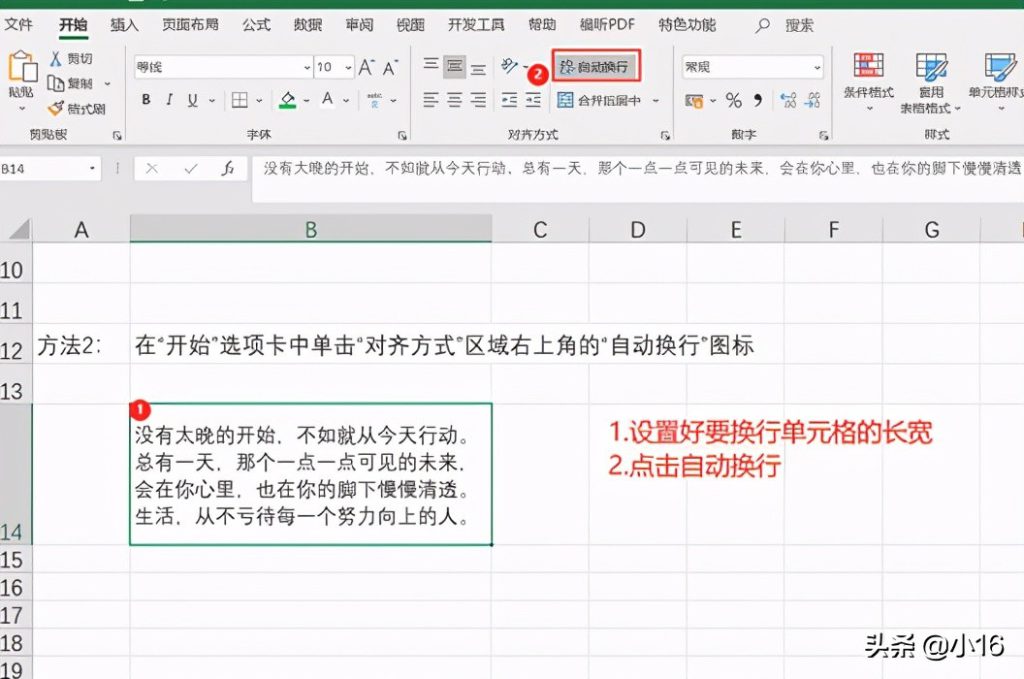Click the Insert Function fx button
This screenshot has width=1024, height=679.
pos(227,168)
